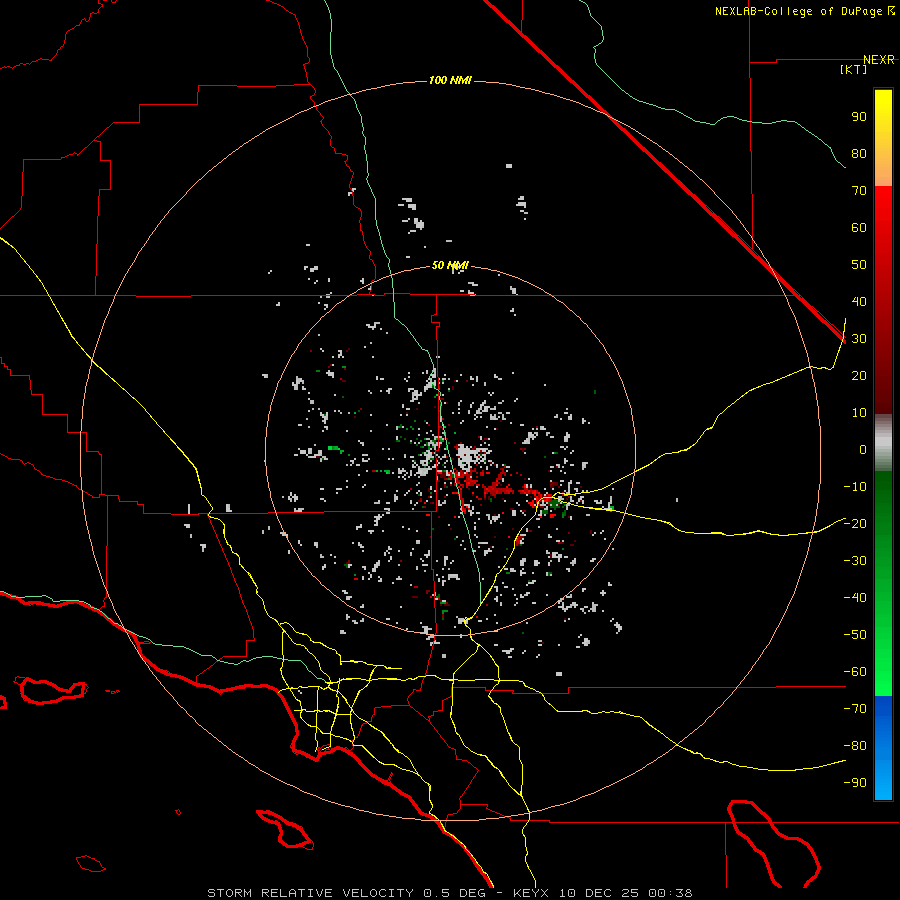The height and width of the screenshot is (900, 900).
Task: Click the 90 value on the velocity scale
Action: click(859, 117)
